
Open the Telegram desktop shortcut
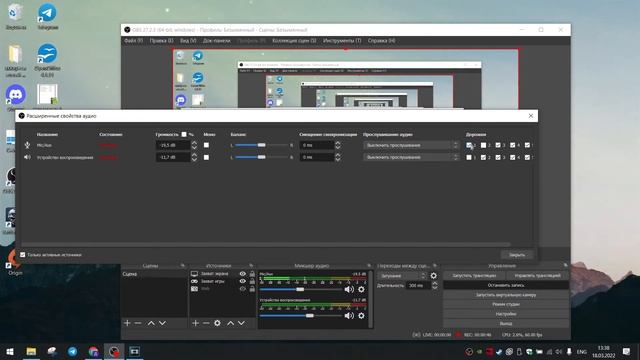click(x=47, y=17)
